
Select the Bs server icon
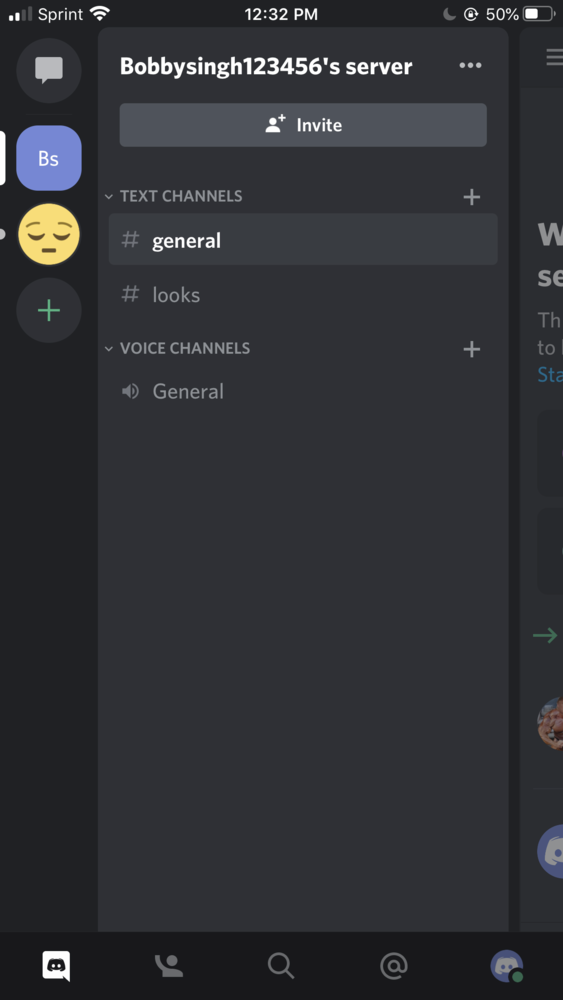pos(49,158)
